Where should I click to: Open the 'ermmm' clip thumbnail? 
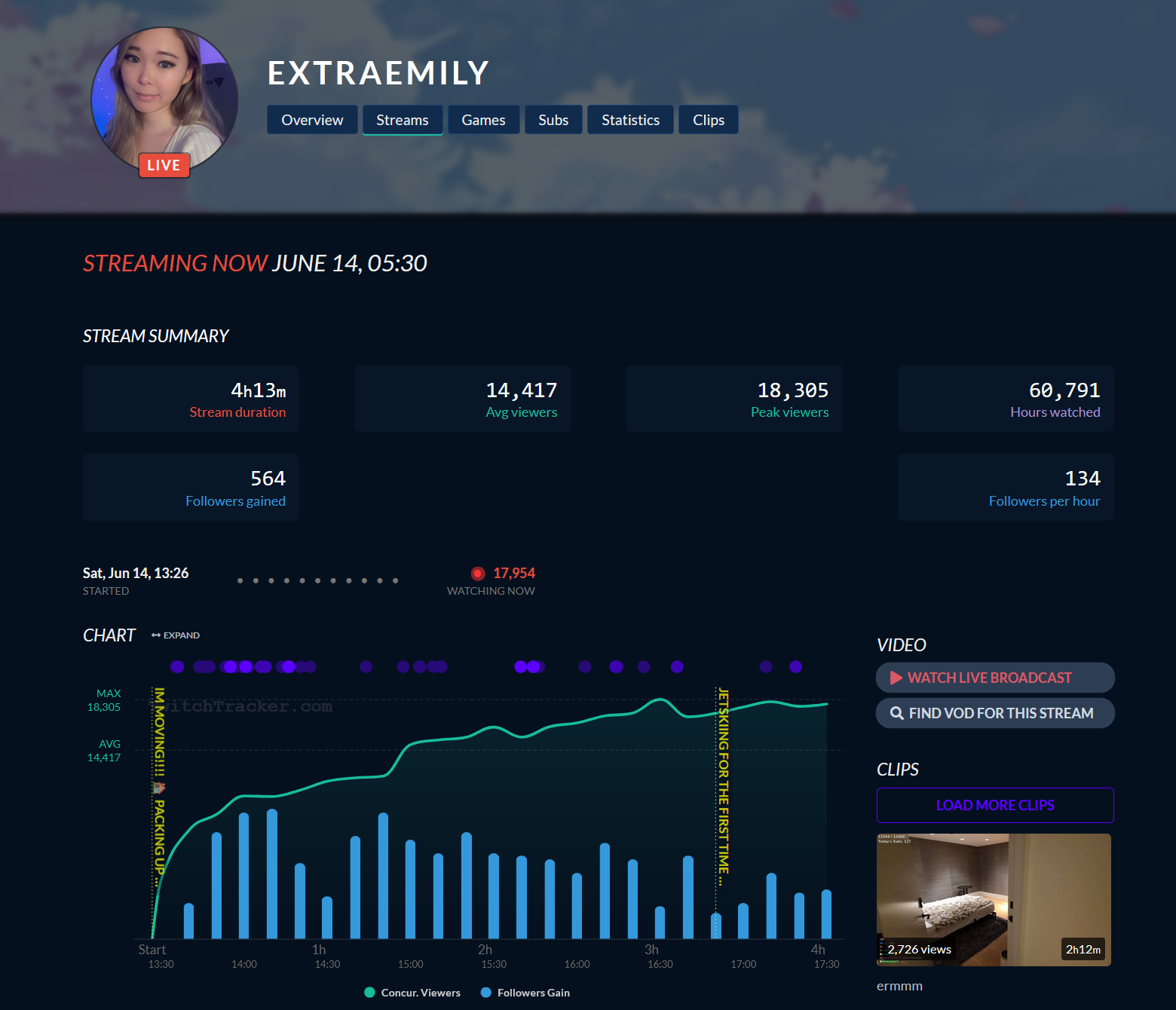coord(994,900)
